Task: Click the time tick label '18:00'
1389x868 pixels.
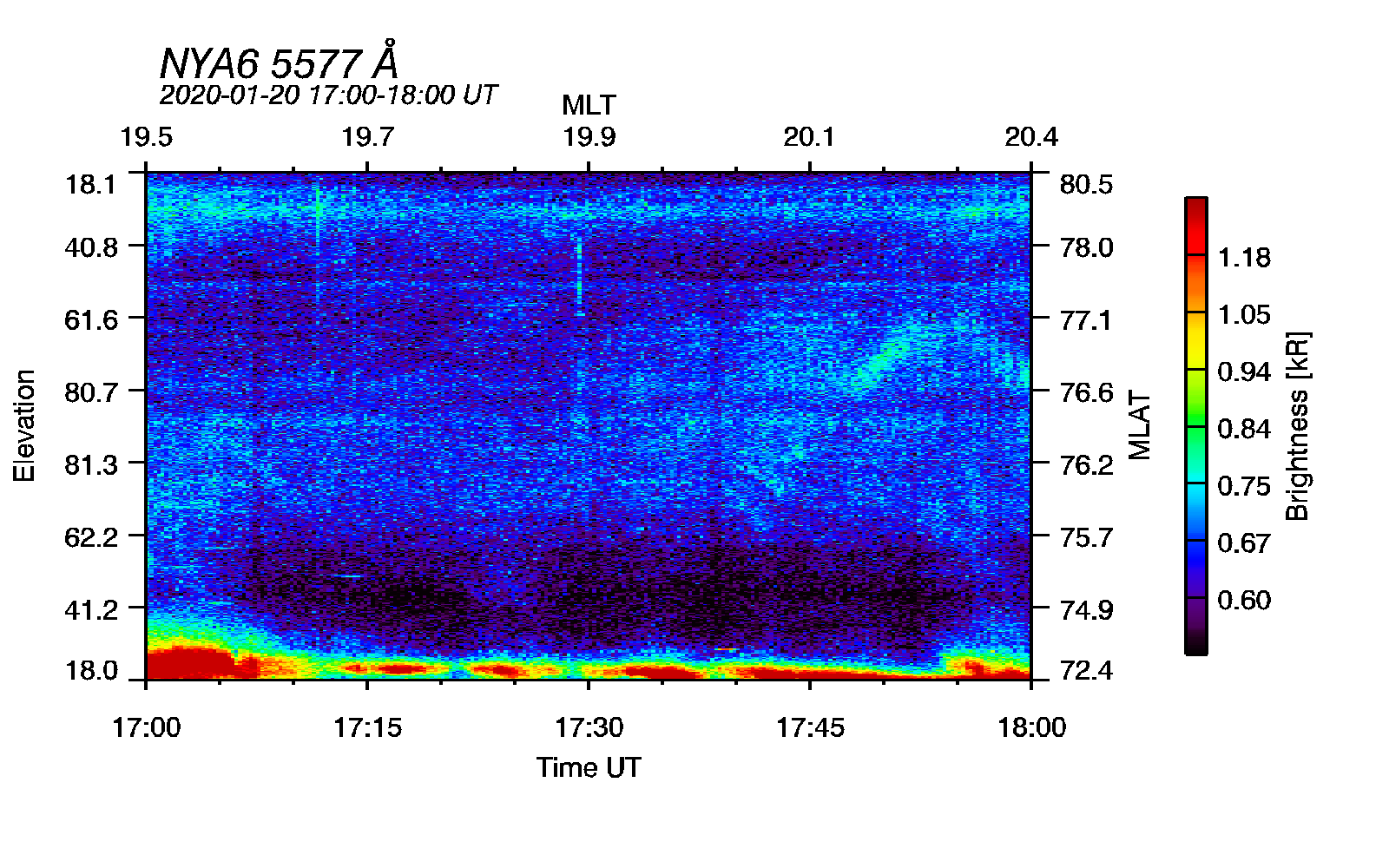Action: (x=1031, y=727)
